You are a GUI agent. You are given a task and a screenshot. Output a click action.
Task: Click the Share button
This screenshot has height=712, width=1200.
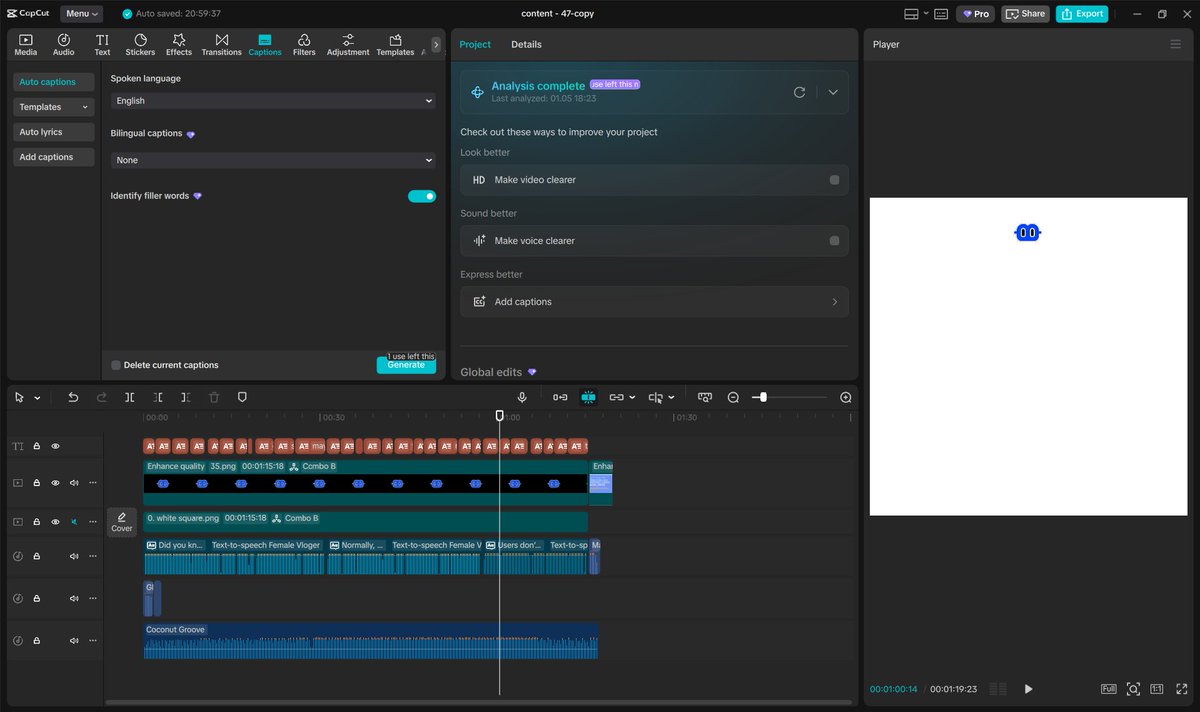pos(1025,14)
